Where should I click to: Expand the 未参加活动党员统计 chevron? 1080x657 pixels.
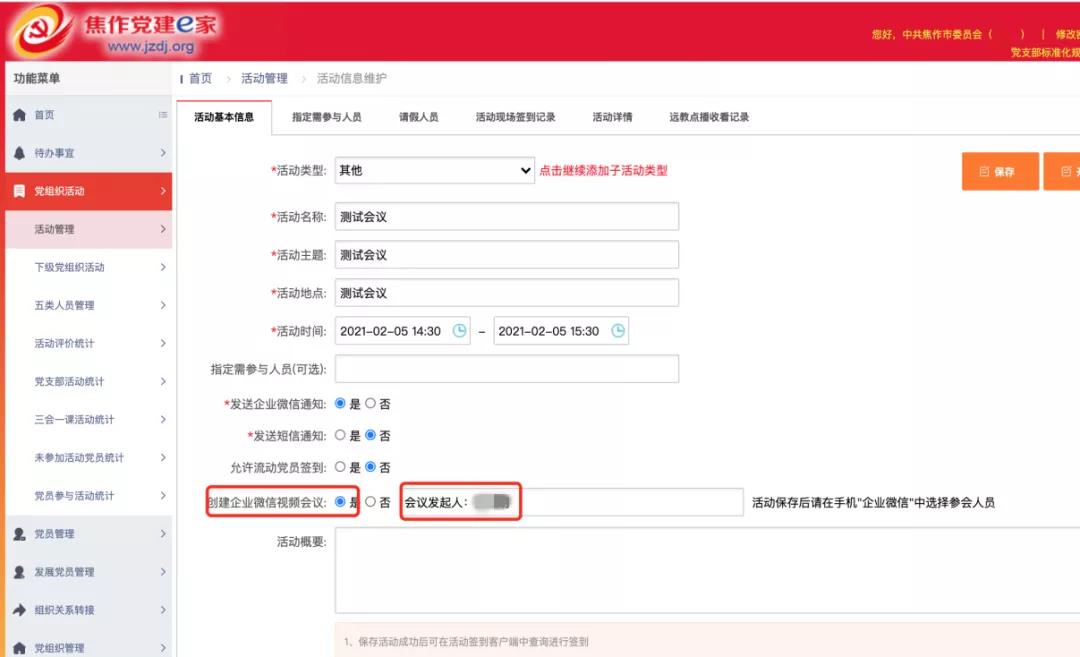(x=163, y=457)
